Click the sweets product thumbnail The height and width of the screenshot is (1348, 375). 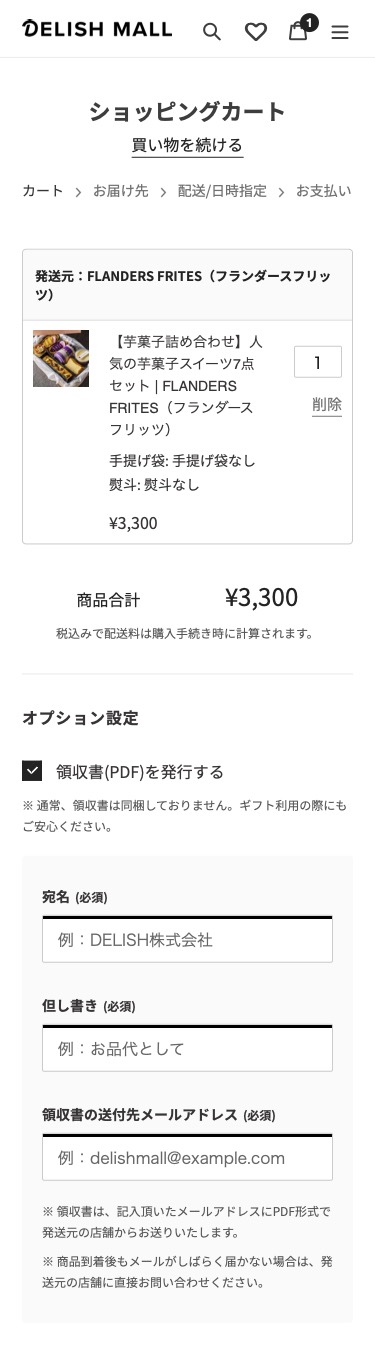coord(61,358)
